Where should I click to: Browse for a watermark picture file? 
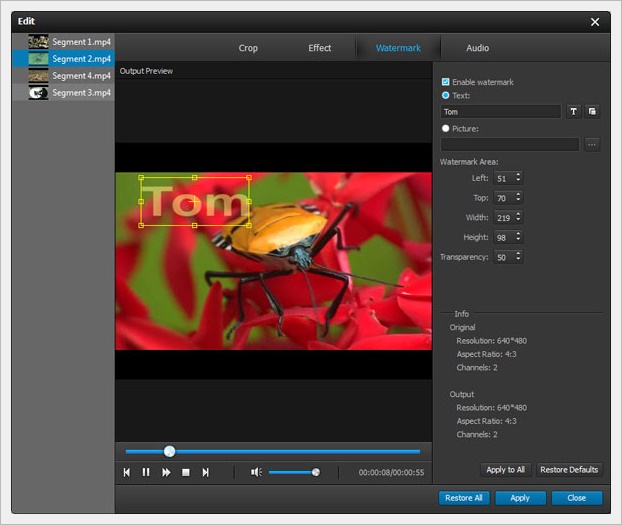[592, 144]
